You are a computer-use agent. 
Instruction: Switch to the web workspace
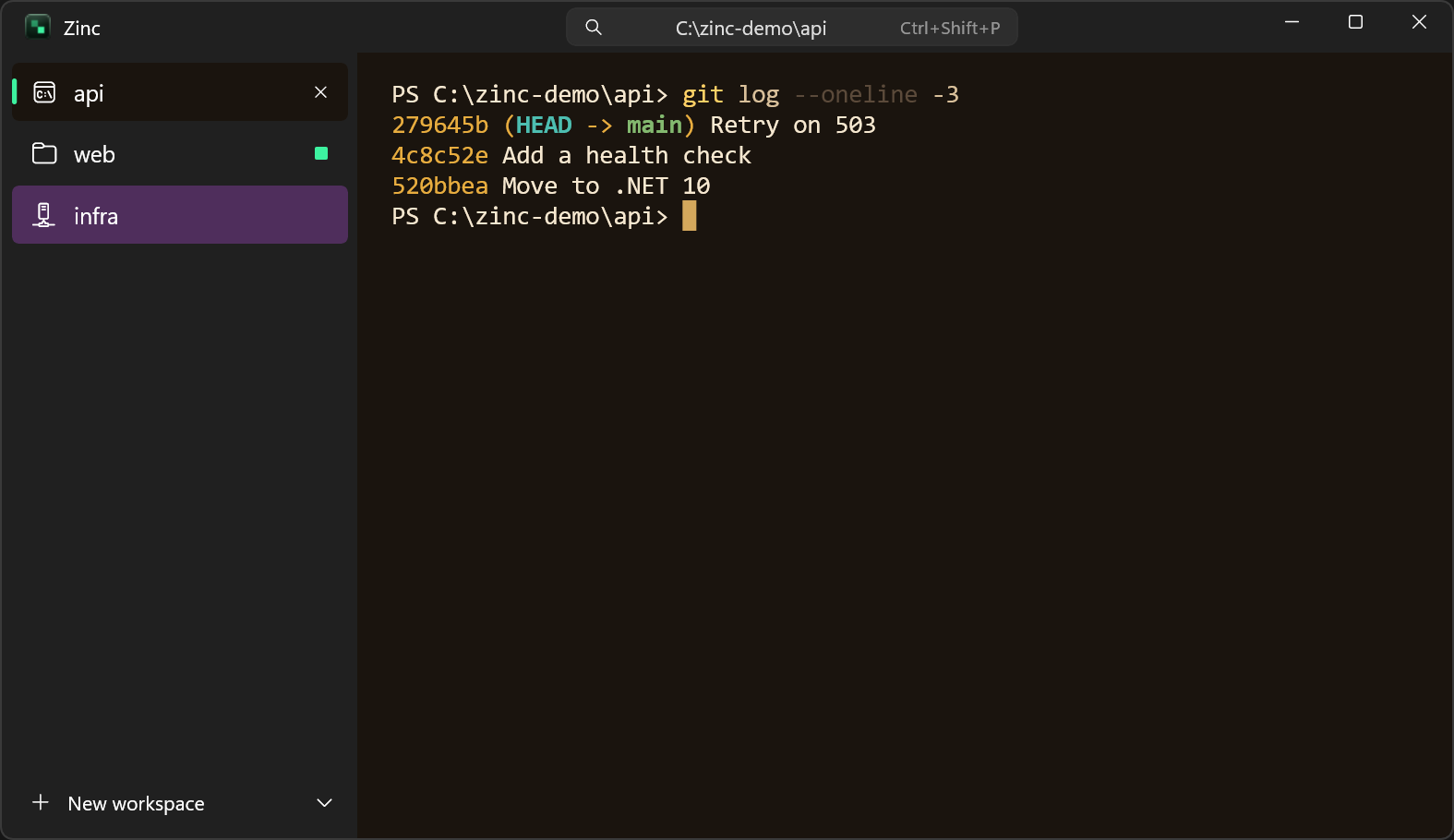click(x=180, y=153)
